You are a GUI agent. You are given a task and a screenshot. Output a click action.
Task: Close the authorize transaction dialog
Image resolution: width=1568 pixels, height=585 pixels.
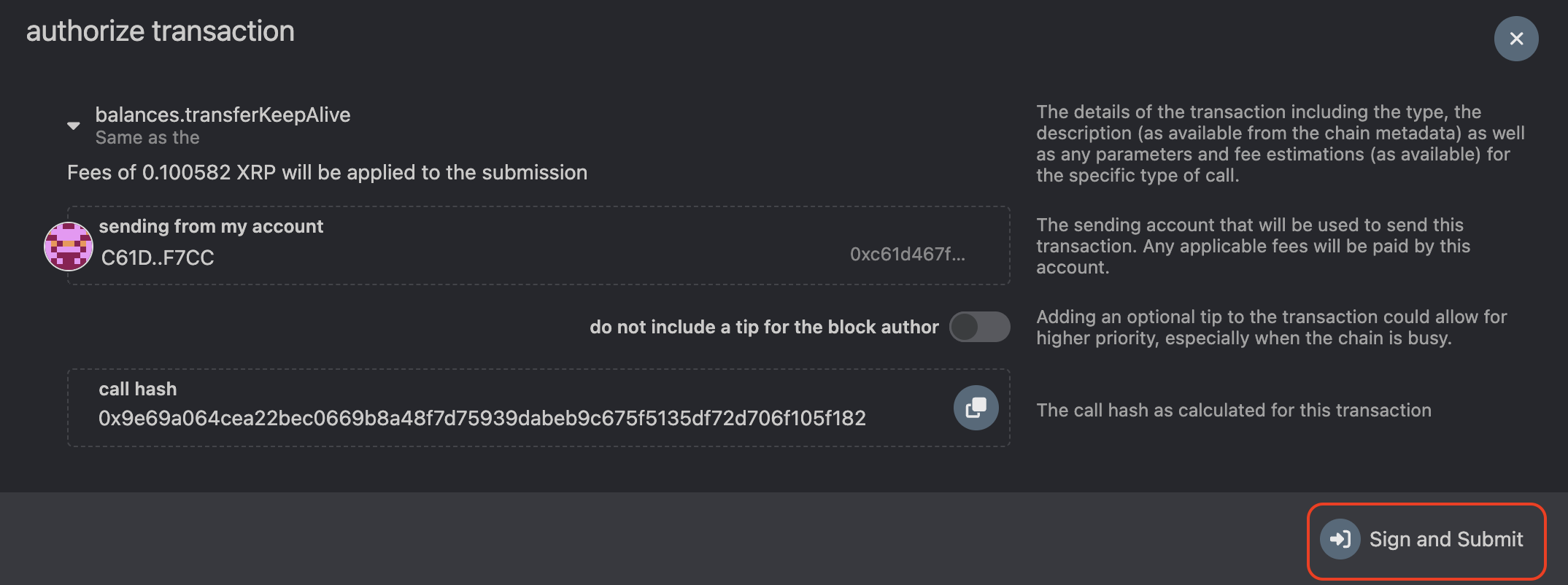(x=1515, y=39)
